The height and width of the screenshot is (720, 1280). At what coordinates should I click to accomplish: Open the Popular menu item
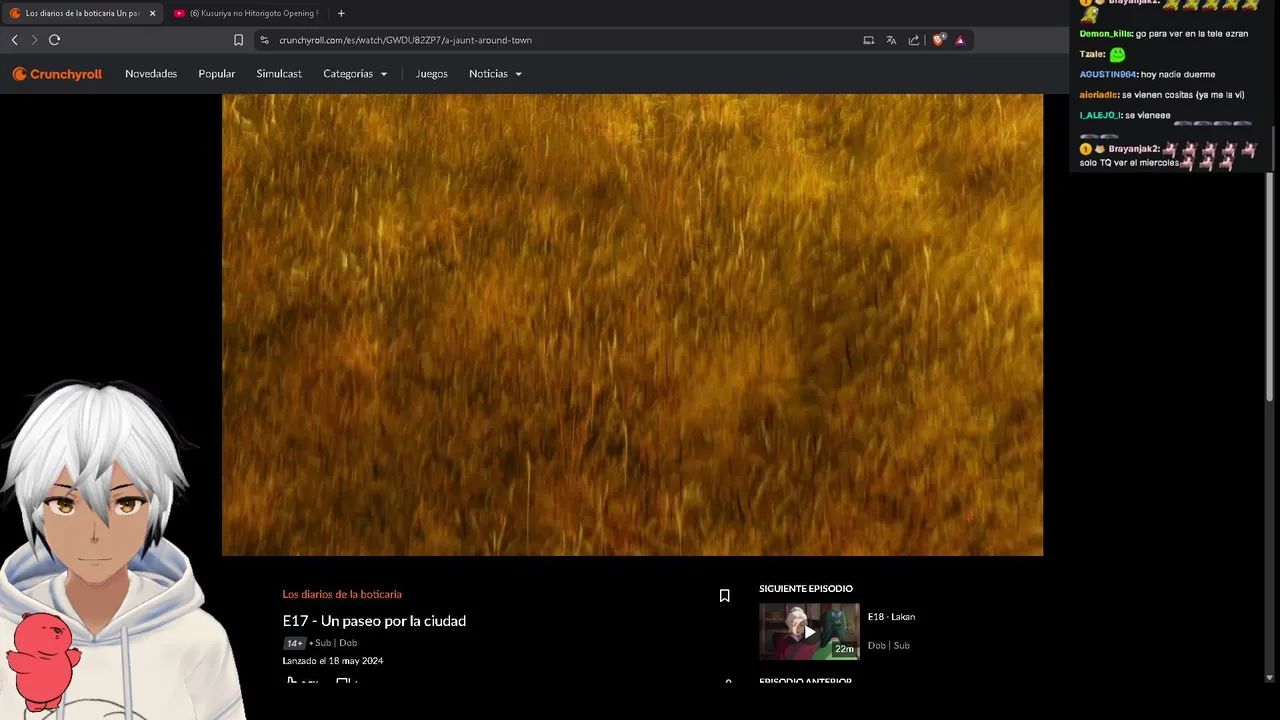(x=217, y=74)
